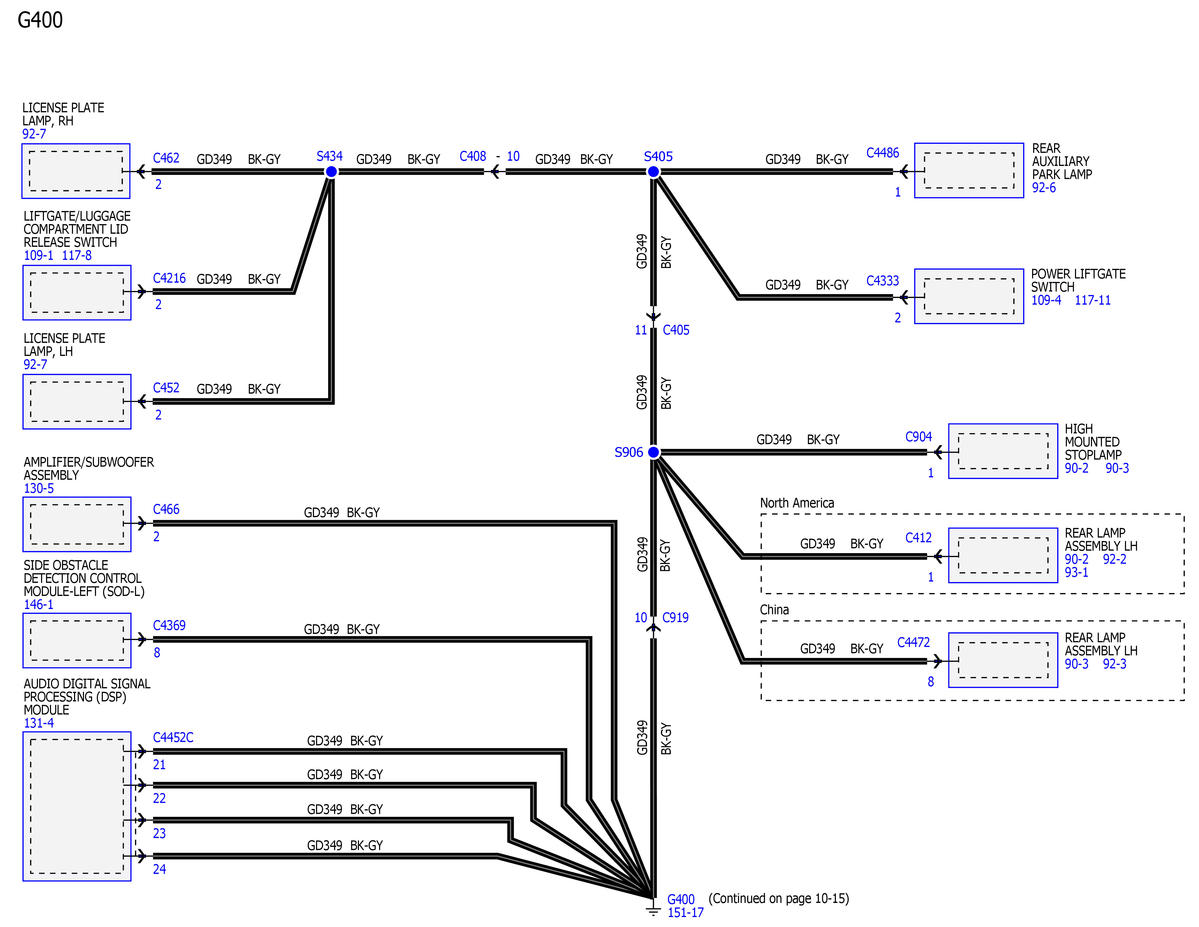This screenshot has width=1199, height=927.
Task: Click the S434 splice dot
Action: coord(331,172)
